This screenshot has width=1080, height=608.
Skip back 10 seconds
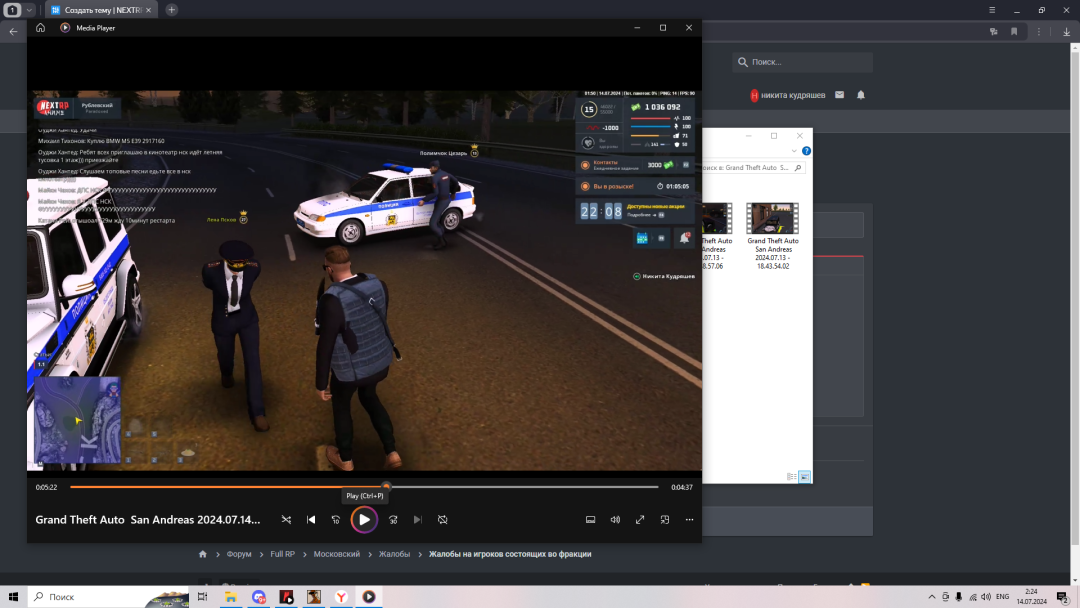336,520
